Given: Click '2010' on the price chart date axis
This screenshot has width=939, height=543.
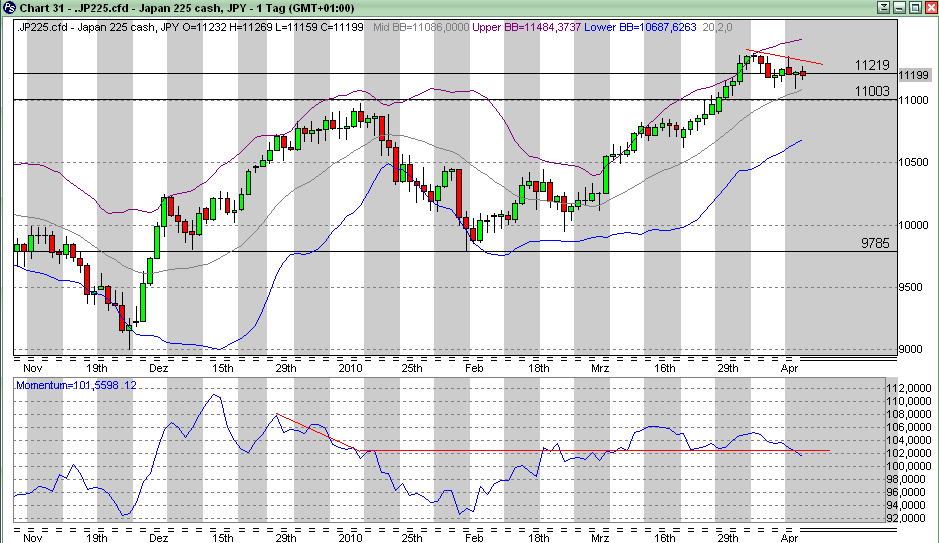Looking at the screenshot, I should click(x=350, y=368).
